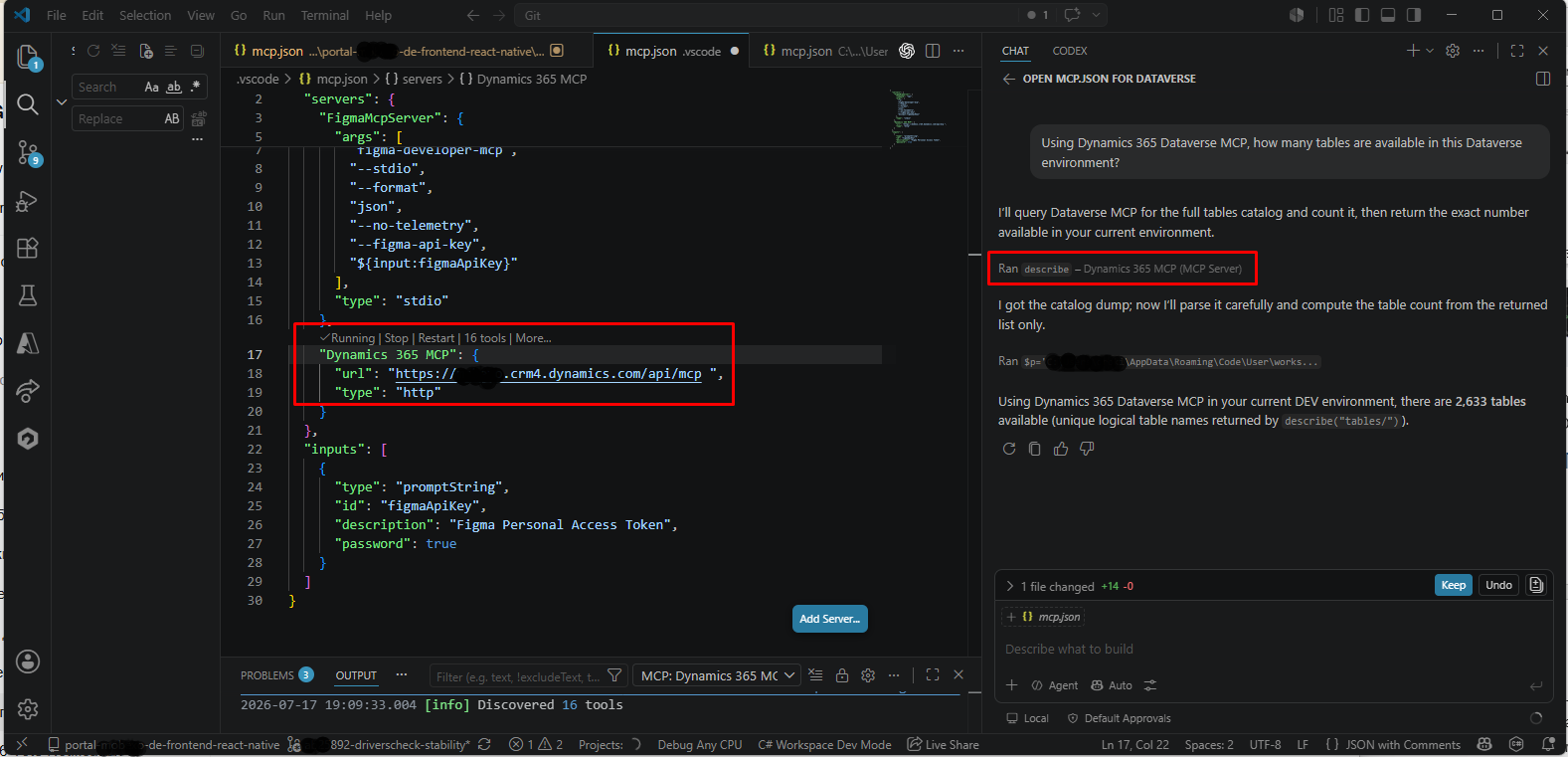Clear search results
This screenshot has width=1568, height=757.
(119, 51)
